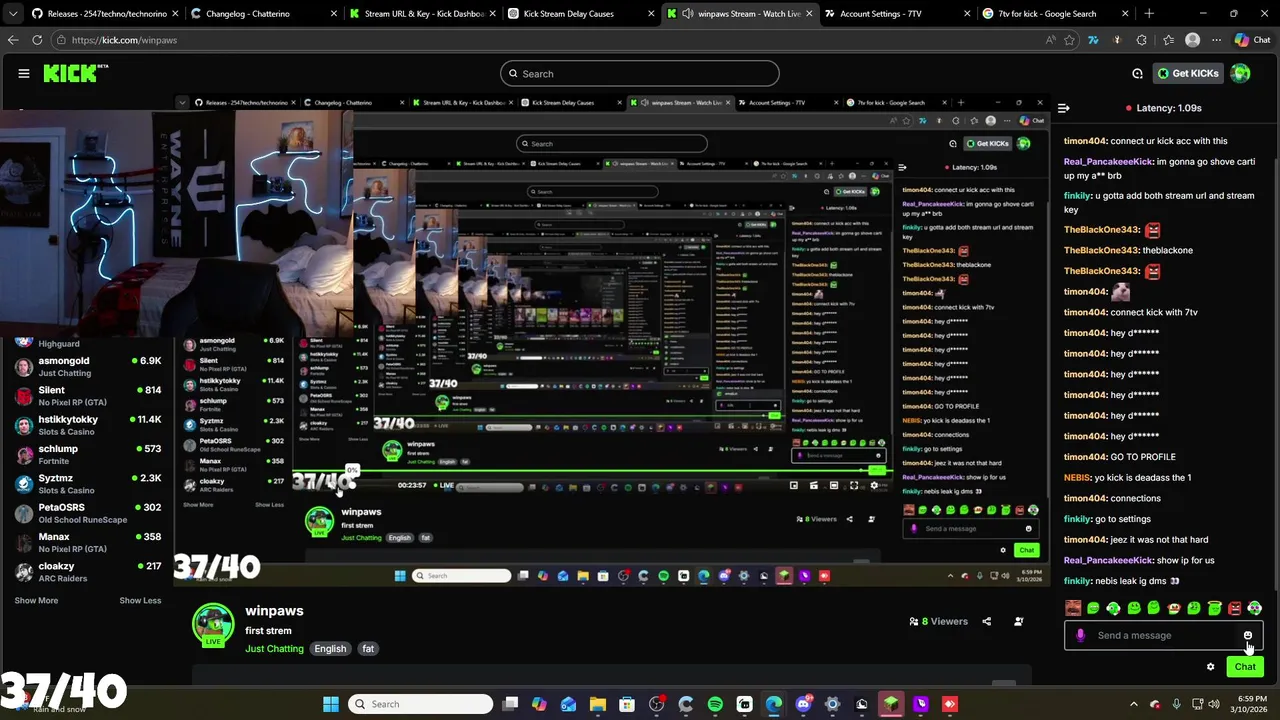Send message with green Chat button
Viewport: 1280px width, 720px height.
tap(1245, 666)
